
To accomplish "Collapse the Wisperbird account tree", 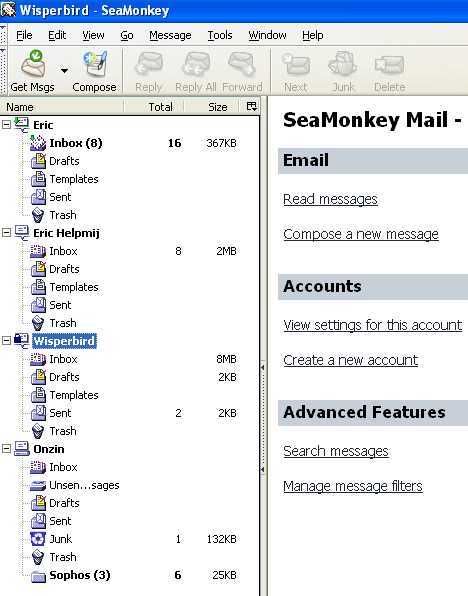I will tap(6, 341).
